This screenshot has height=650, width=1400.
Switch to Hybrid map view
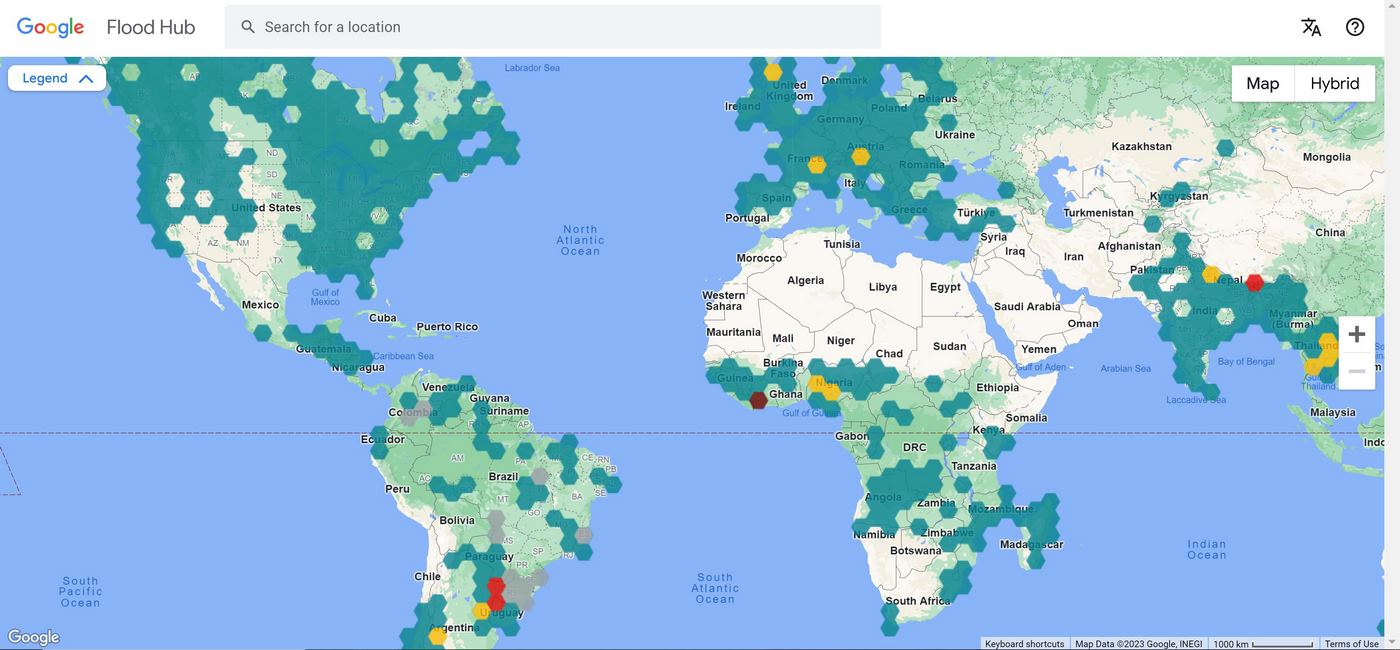click(1334, 83)
